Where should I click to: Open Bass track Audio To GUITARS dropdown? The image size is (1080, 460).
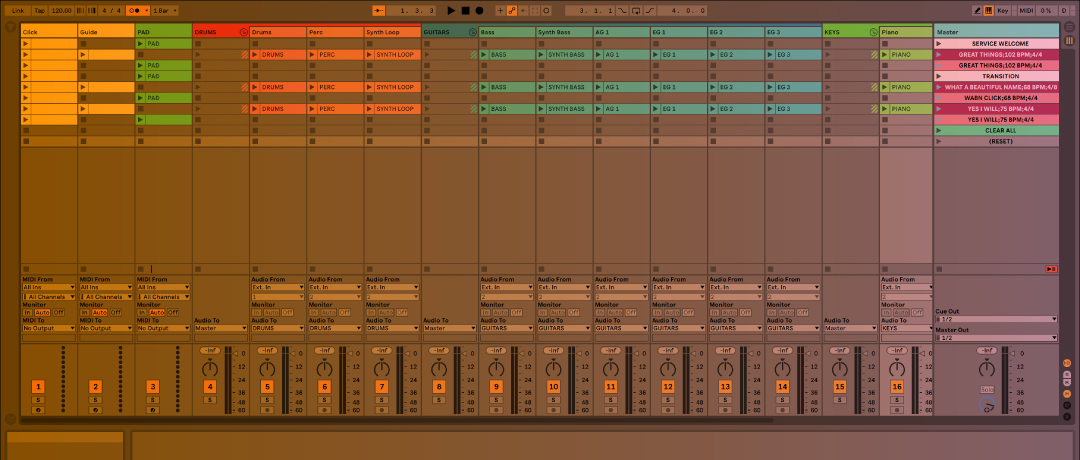(506, 328)
